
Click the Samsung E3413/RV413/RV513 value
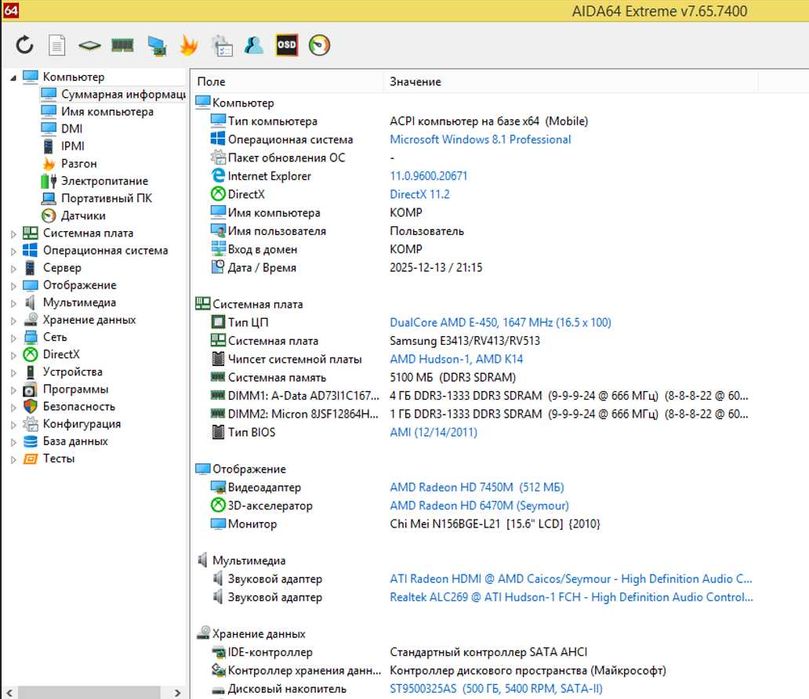pos(464,341)
